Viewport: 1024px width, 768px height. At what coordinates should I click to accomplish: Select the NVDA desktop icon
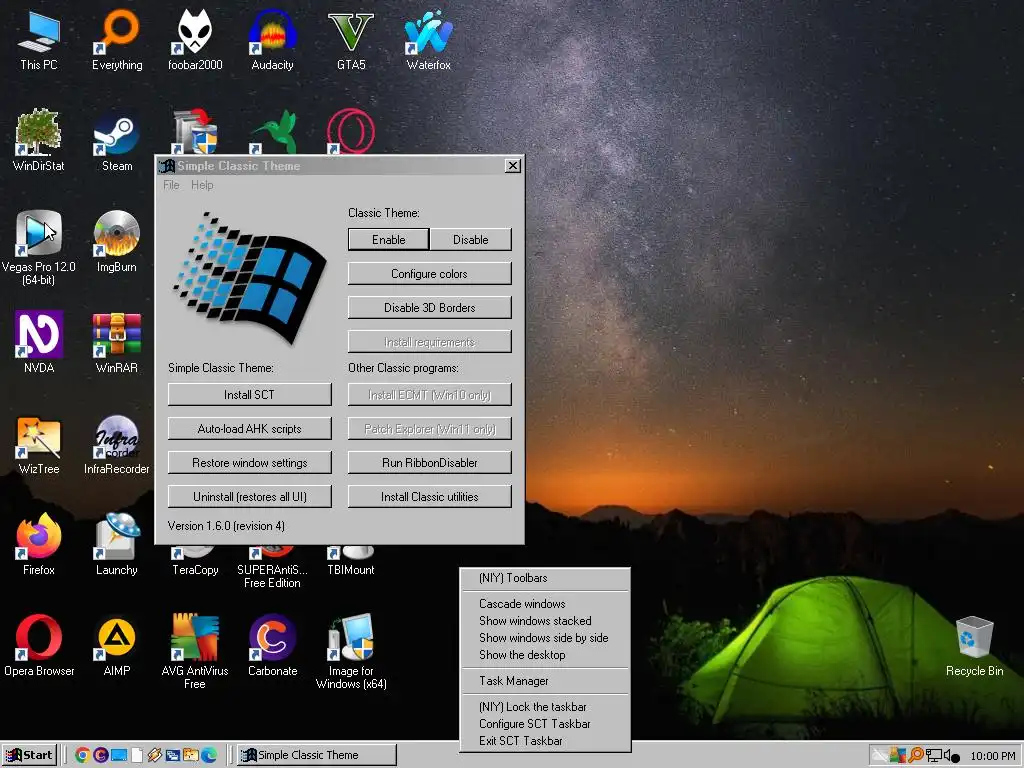click(x=39, y=342)
